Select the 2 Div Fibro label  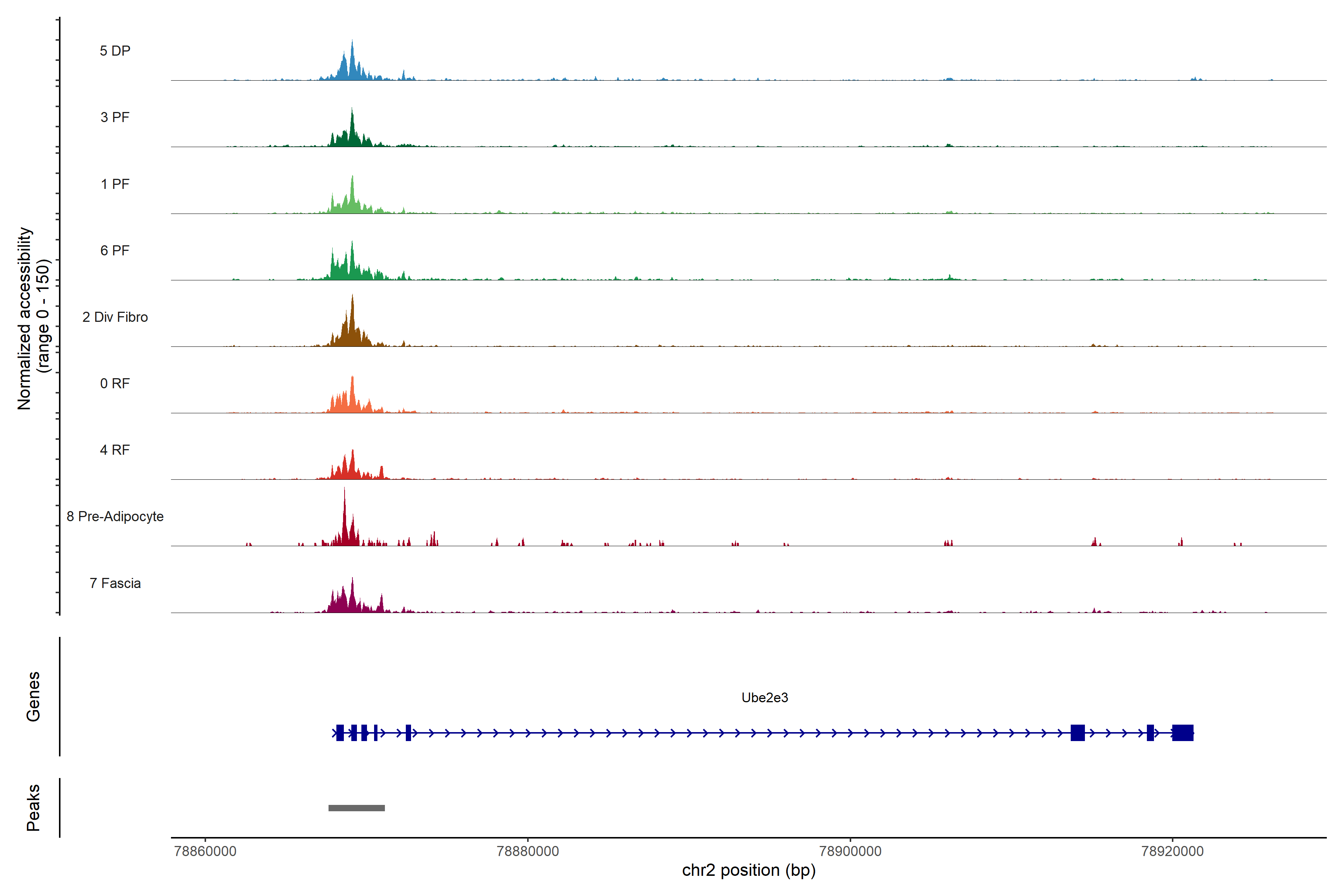(115, 317)
